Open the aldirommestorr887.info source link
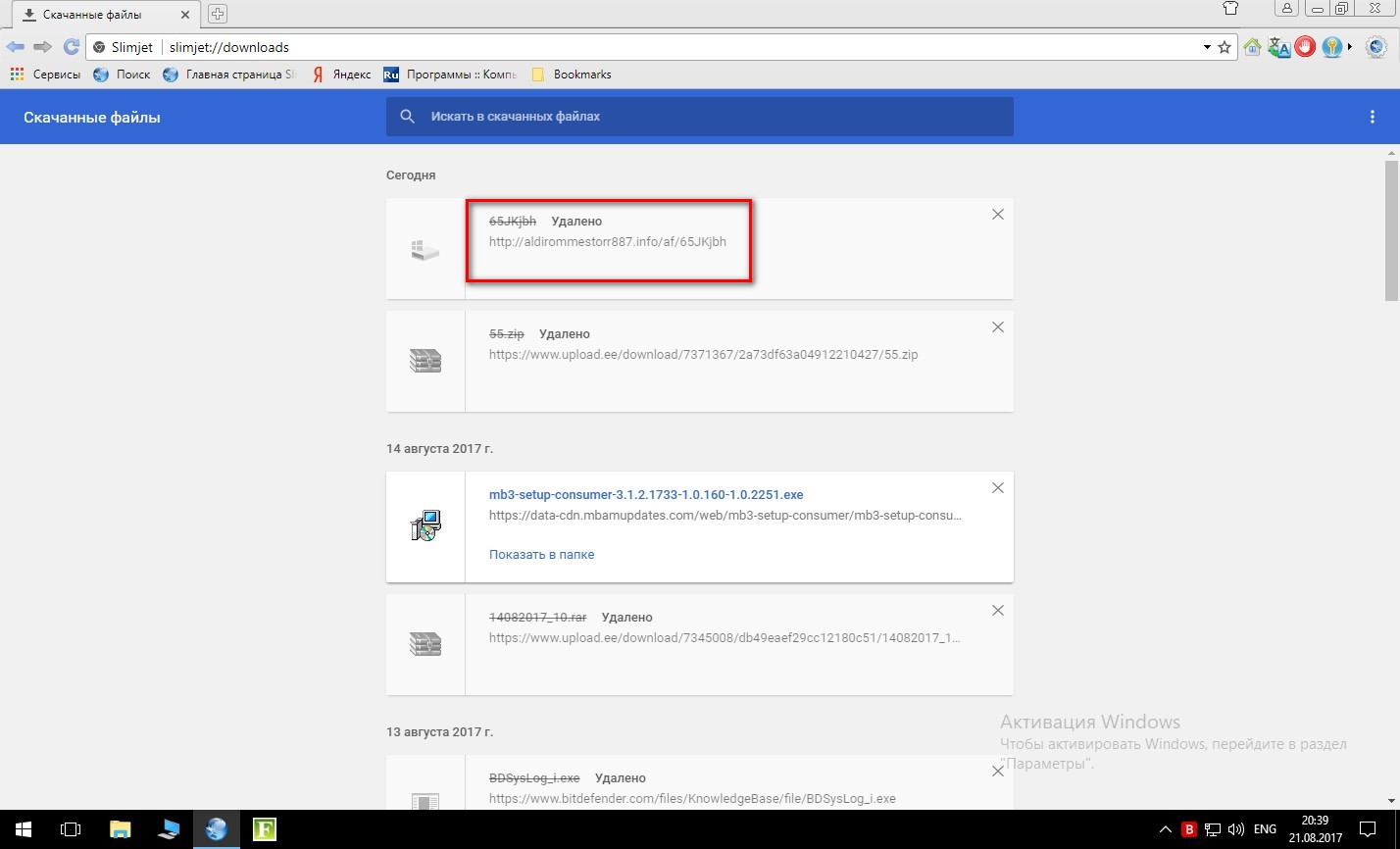Viewport: 1400px width, 849px height. (608, 242)
